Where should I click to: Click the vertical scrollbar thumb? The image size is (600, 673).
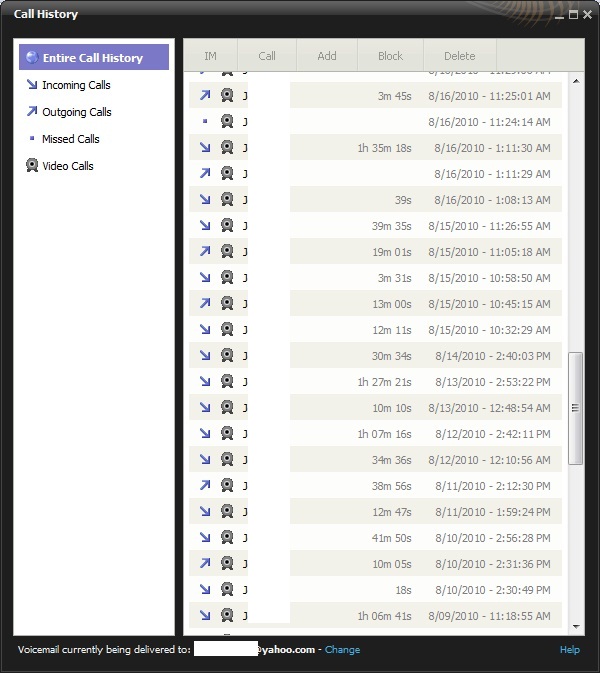tap(576, 408)
